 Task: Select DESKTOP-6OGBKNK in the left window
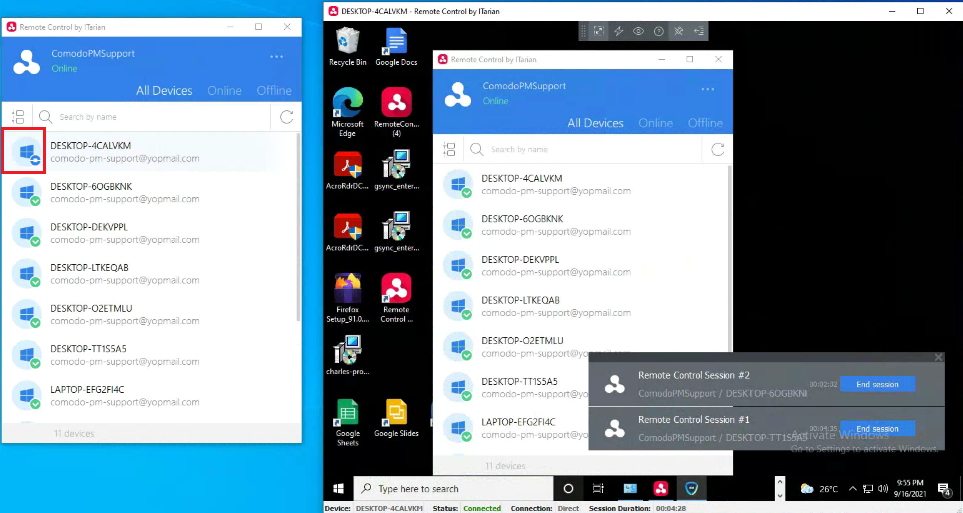(x=150, y=192)
